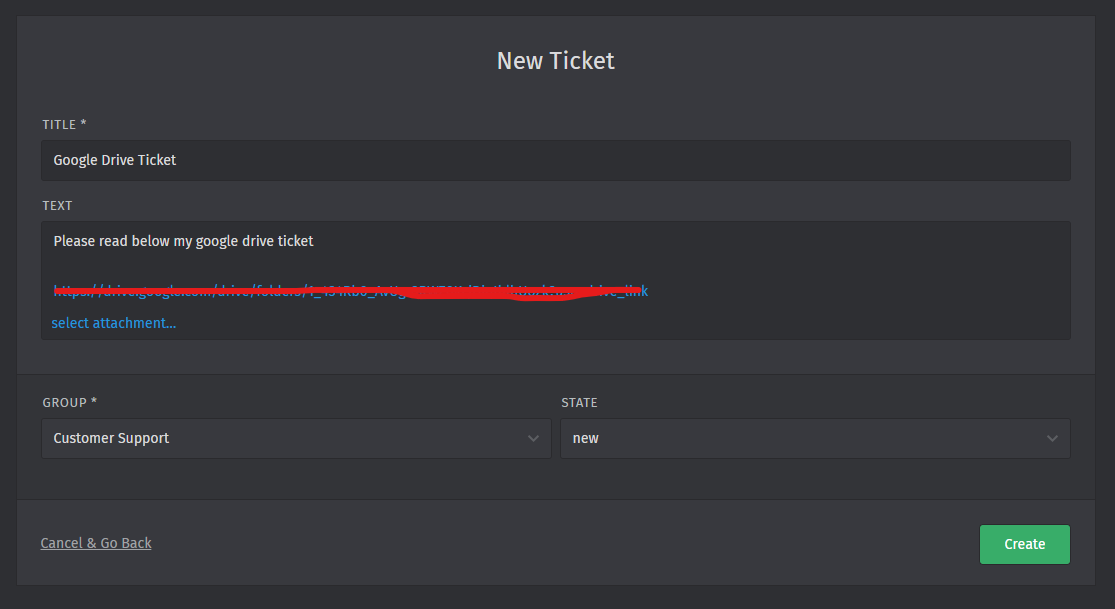
Task: Click the 'Google Drive Ticket' title text
Action: (114, 160)
